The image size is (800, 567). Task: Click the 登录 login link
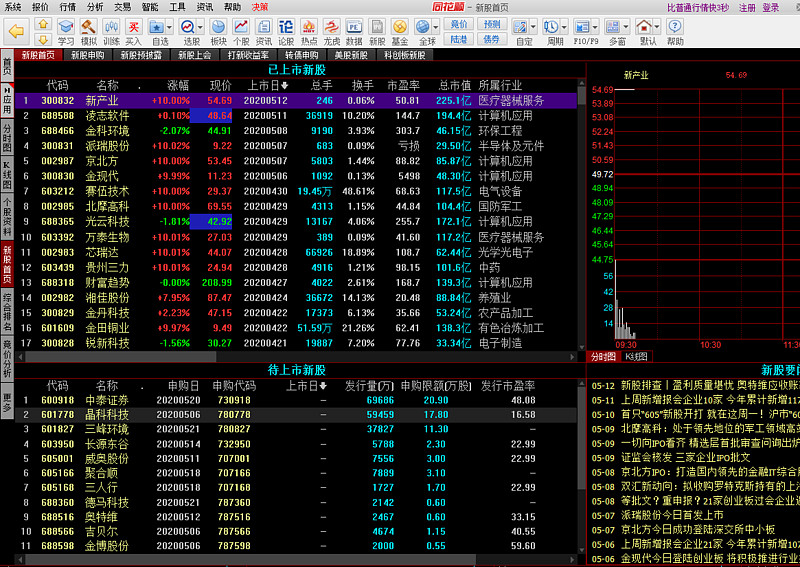tap(770, 8)
